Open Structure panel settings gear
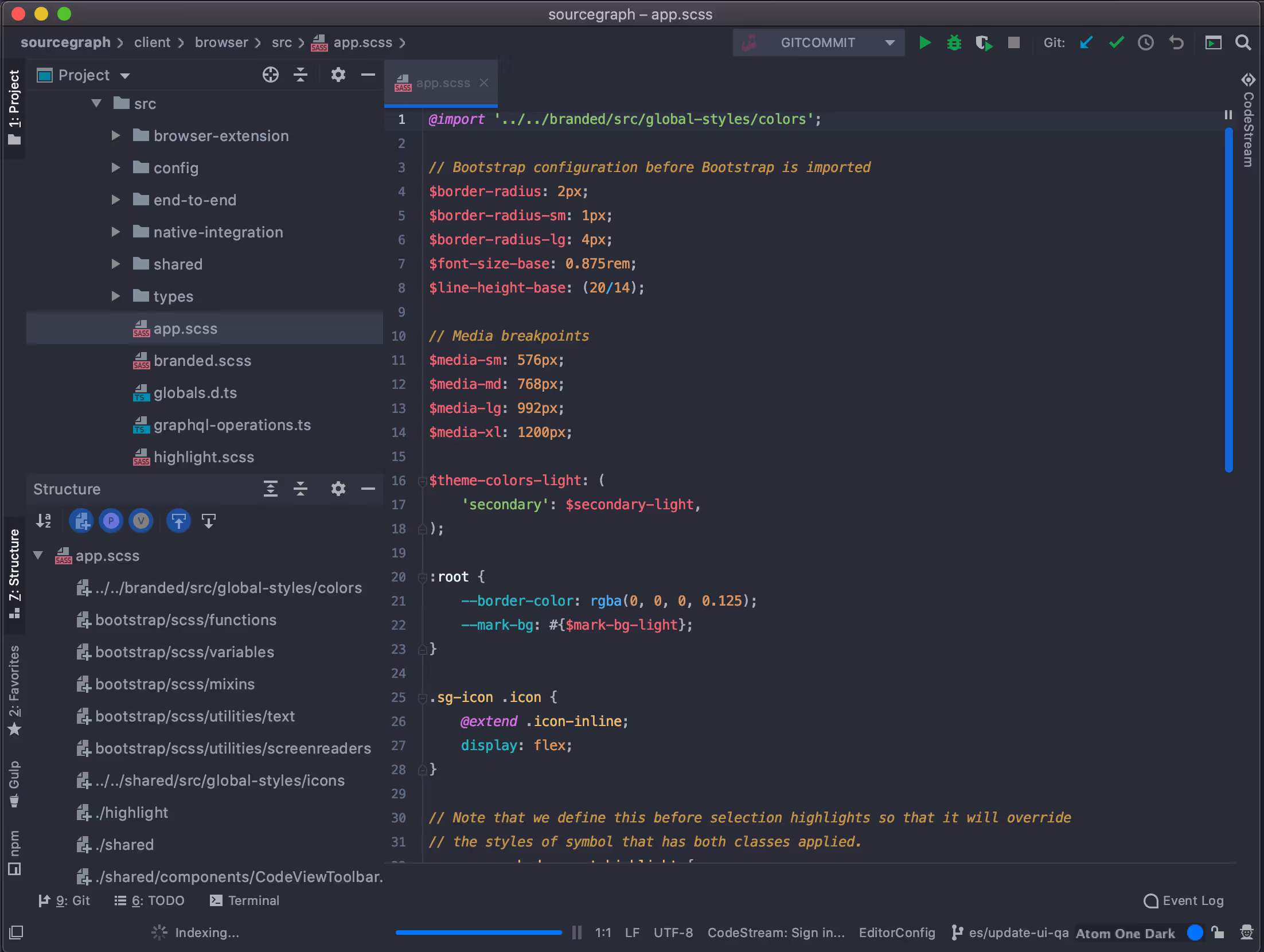The image size is (1264, 952). pyautogui.click(x=338, y=489)
